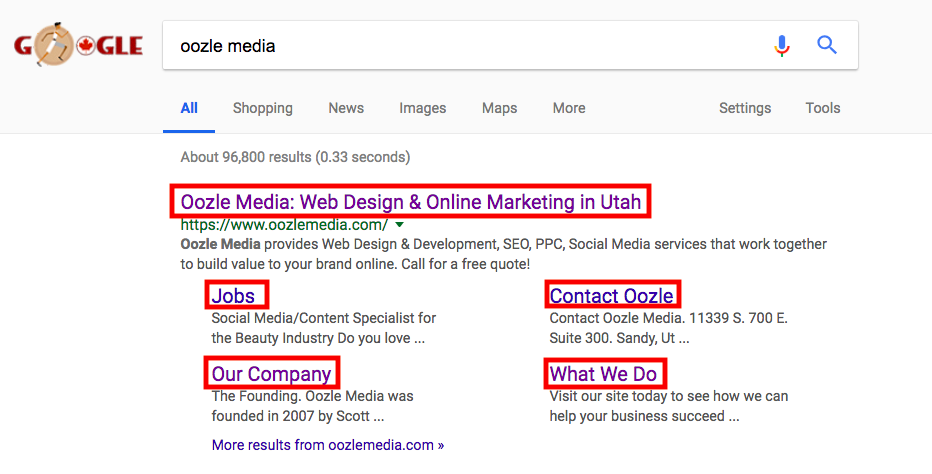
Task: Click the green oozlemedia.com URL text
Action: [284, 225]
